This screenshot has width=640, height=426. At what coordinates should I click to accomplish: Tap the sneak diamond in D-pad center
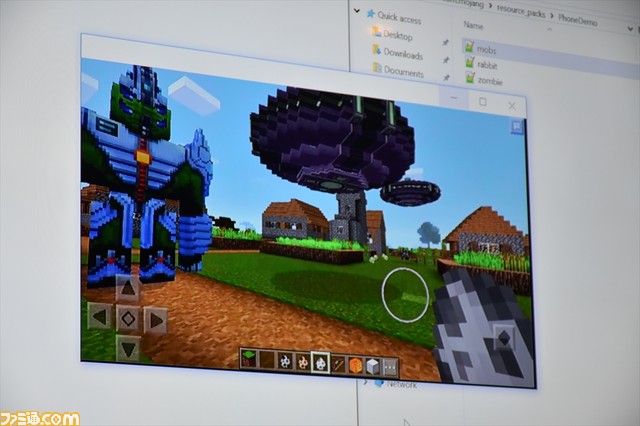128,318
